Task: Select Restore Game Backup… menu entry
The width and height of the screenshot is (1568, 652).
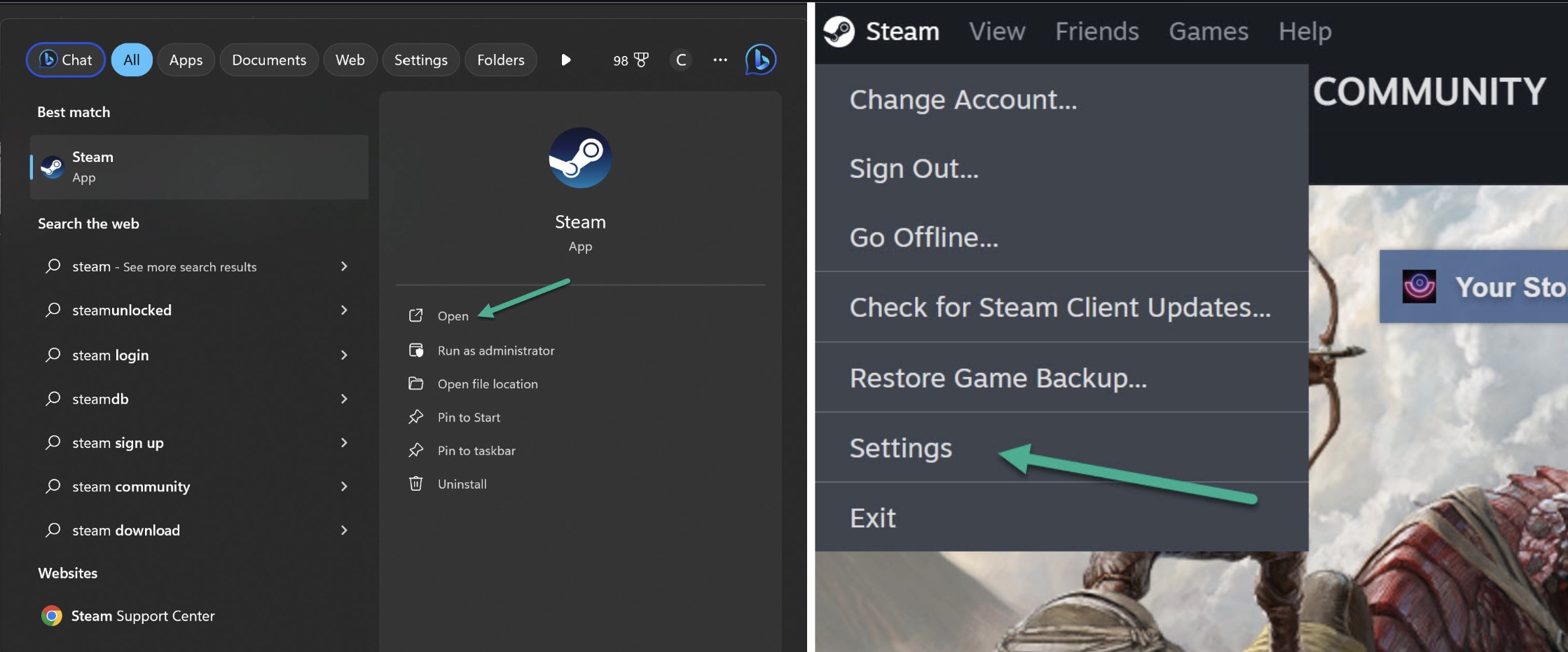Action: (x=1061, y=377)
